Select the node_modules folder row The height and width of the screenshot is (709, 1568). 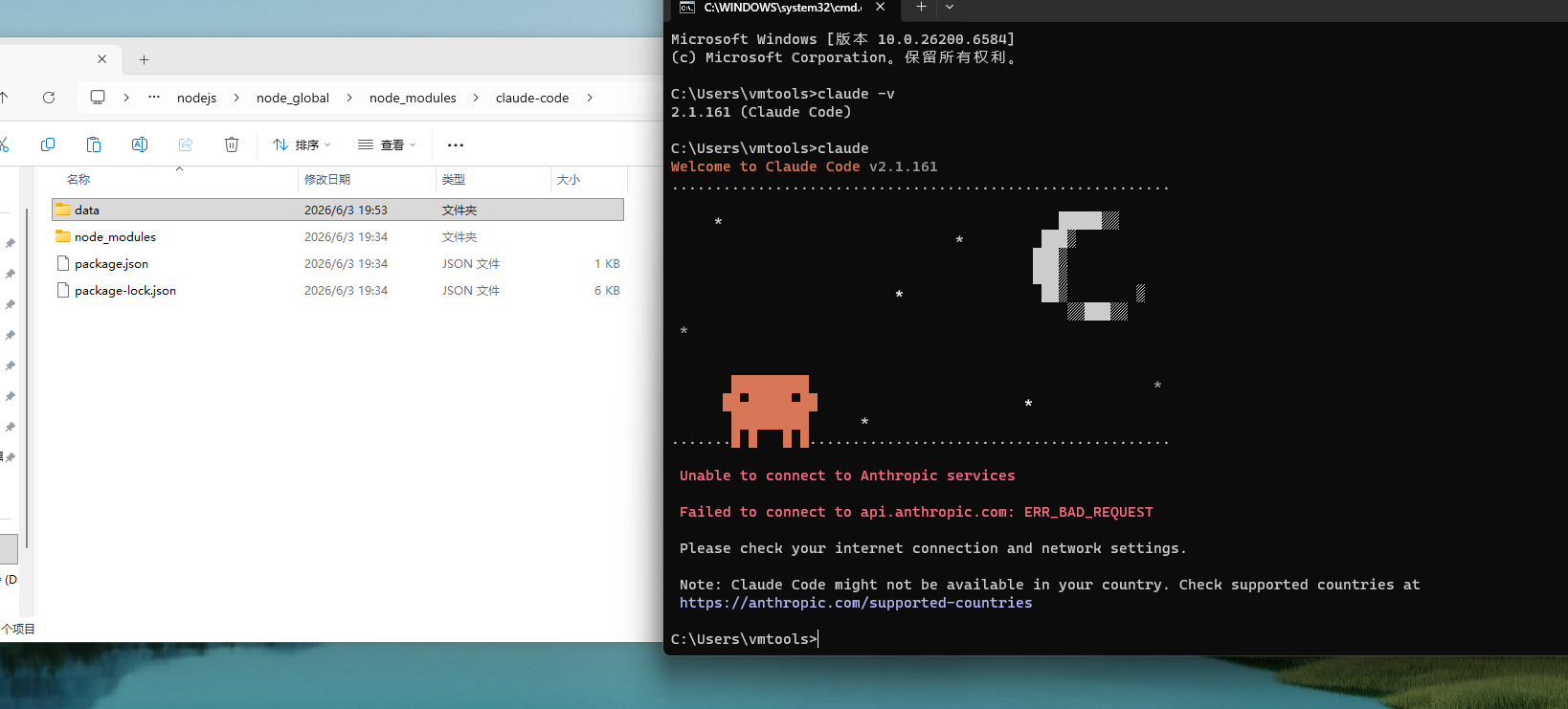[x=338, y=236]
